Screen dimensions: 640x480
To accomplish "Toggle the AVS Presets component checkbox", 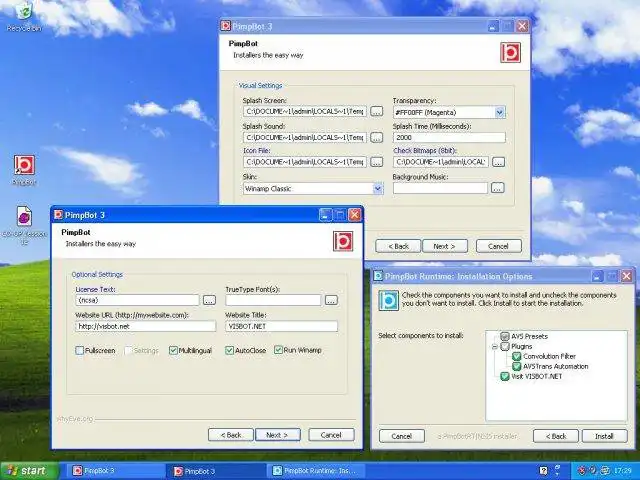I will coord(505,336).
